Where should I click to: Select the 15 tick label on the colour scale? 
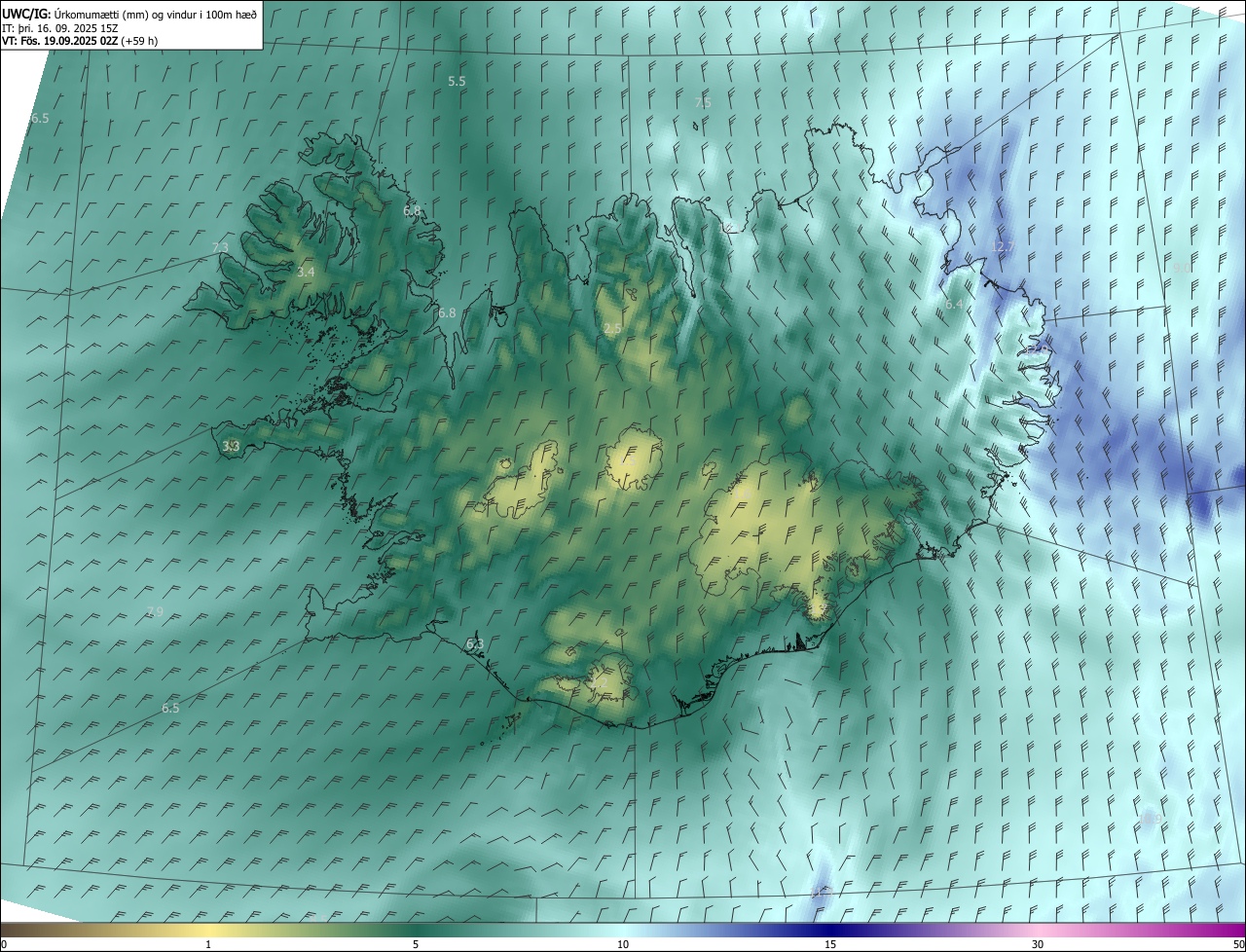pyautogui.click(x=830, y=944)
